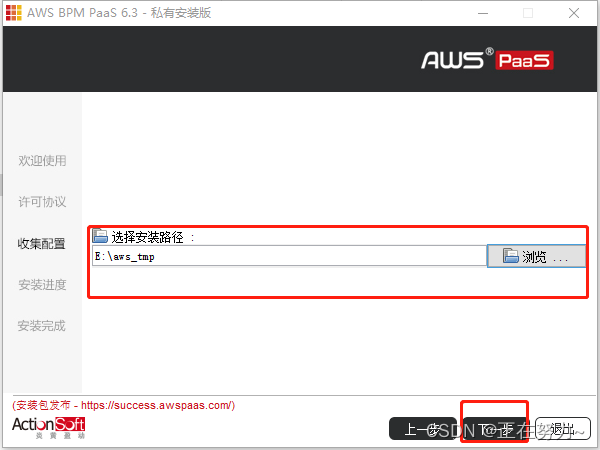
Task: Click the installer app icon in title bar
Action: click(x=14, y=13)
